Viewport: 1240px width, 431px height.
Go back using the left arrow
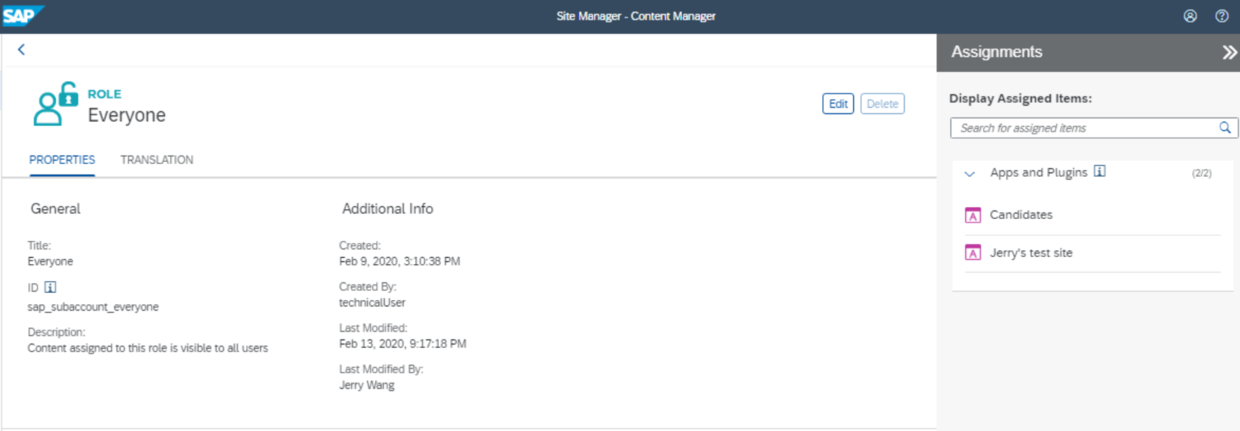[21, 49]
